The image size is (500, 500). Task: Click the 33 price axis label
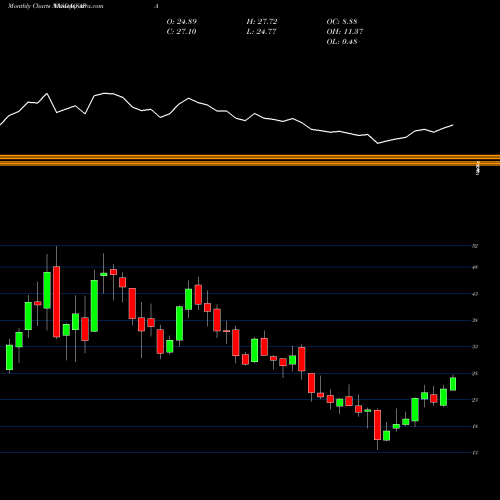point(475,347)
